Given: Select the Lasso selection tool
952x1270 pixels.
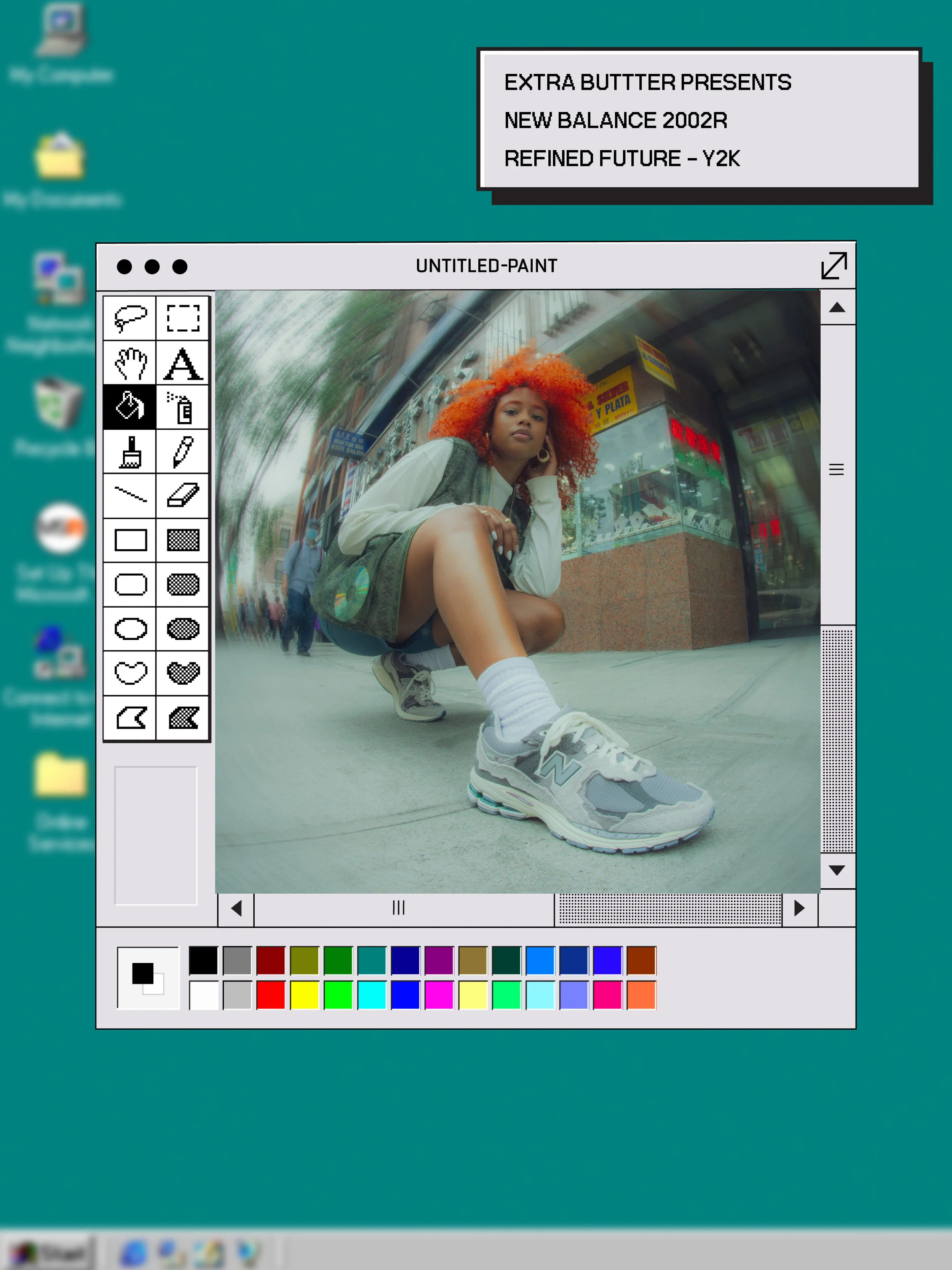Looking at the screenshot, I should [x=130, y=318].
